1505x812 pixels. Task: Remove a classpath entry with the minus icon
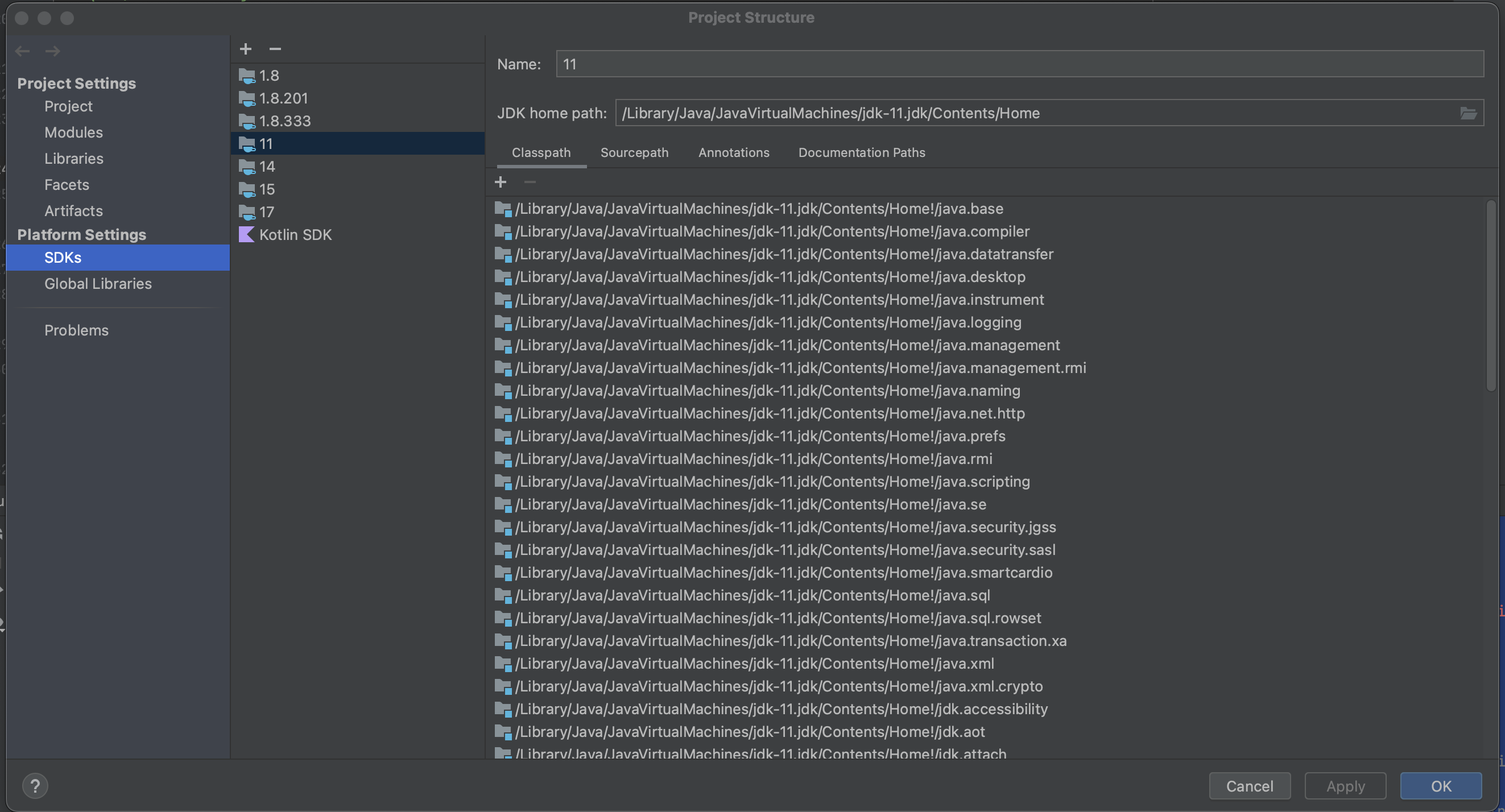pyautogui.click(x=530, y=182)
